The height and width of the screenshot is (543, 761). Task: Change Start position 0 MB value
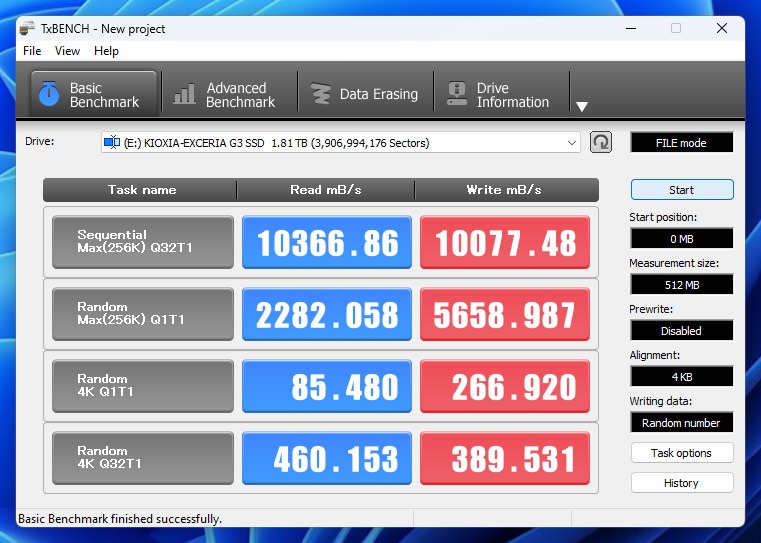coord(681,239)
